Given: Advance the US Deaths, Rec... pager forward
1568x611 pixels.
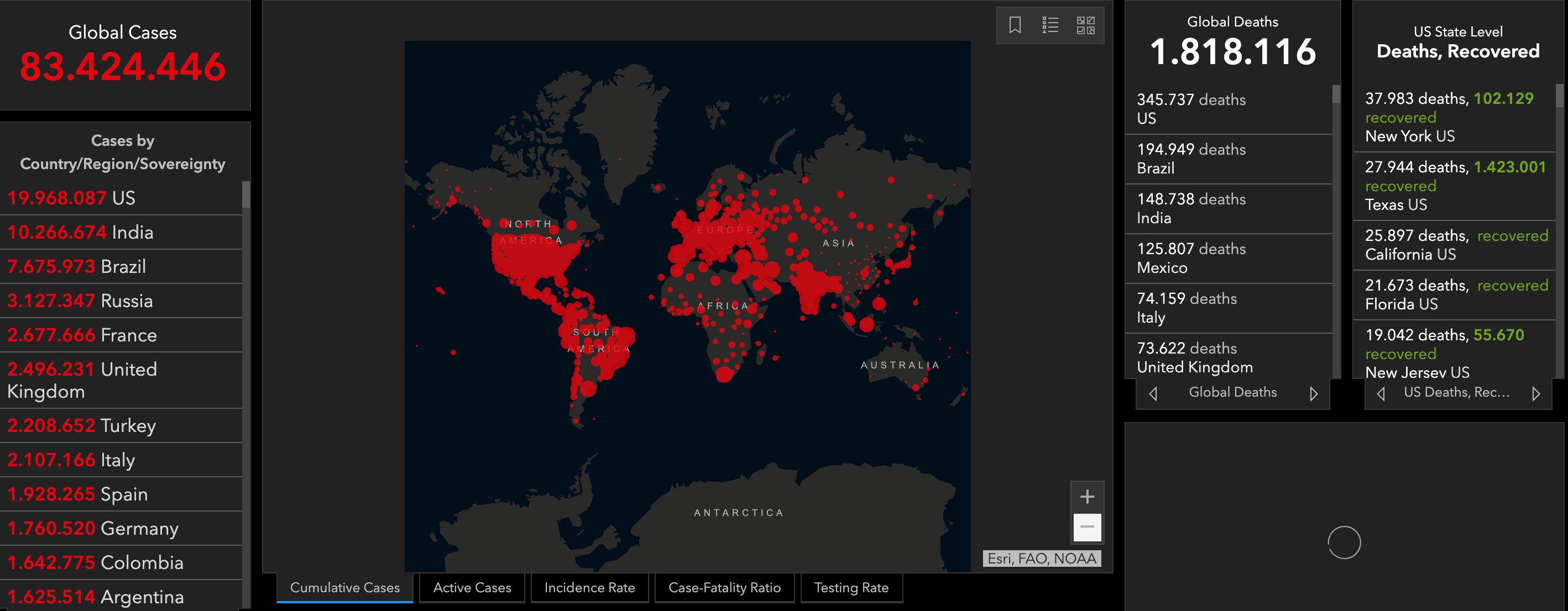Looking at the screenshot, I should tap(1536, 393).
